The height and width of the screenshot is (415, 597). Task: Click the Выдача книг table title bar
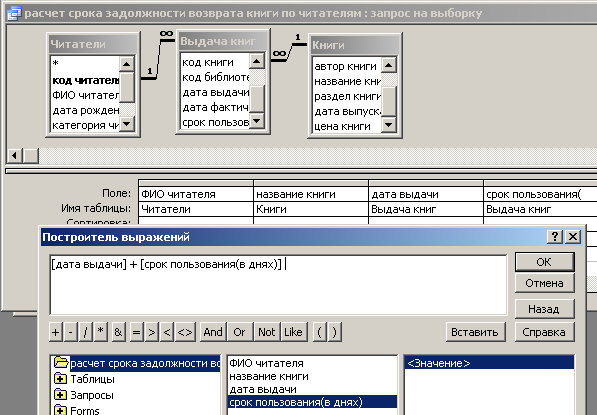pyautogui.click(x=223, y=41)
